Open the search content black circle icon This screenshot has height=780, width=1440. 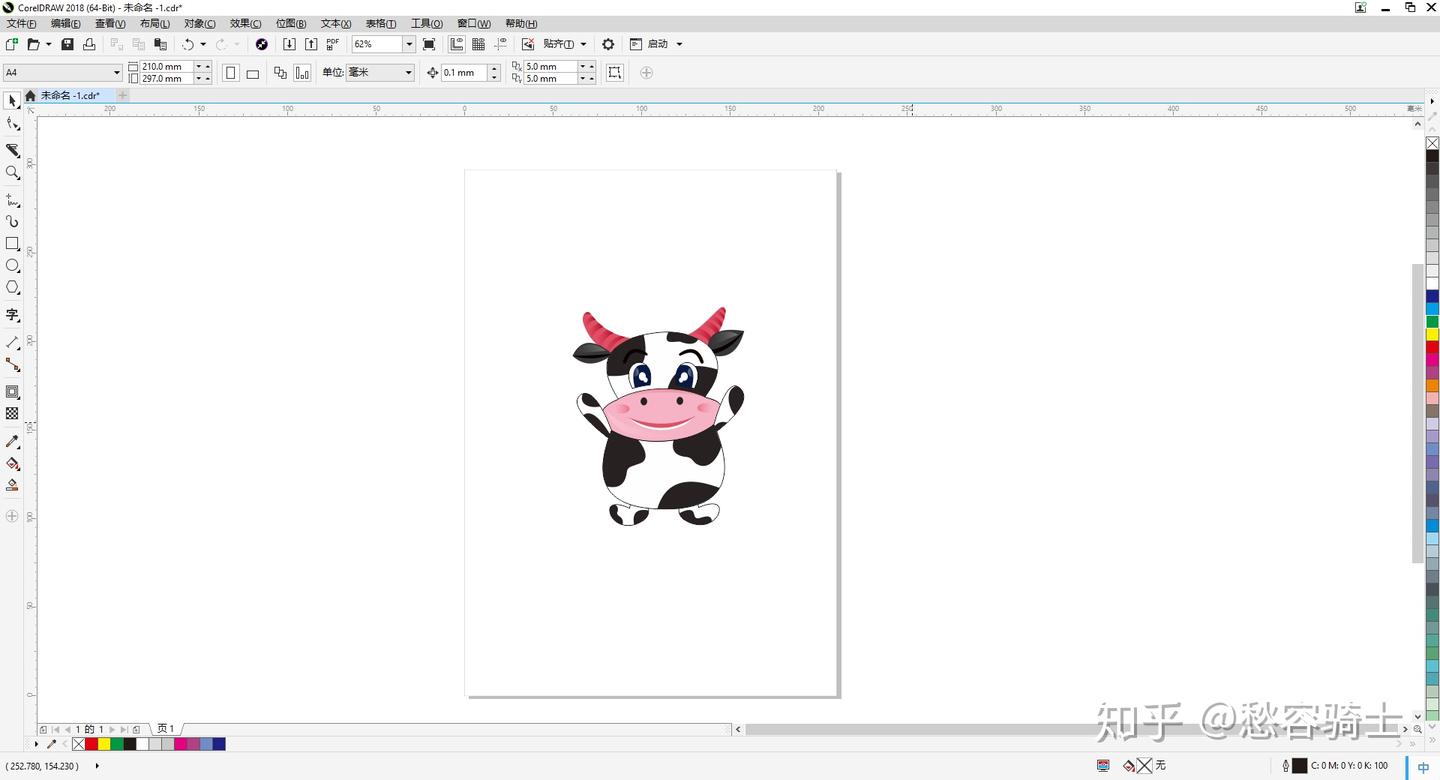262,44
